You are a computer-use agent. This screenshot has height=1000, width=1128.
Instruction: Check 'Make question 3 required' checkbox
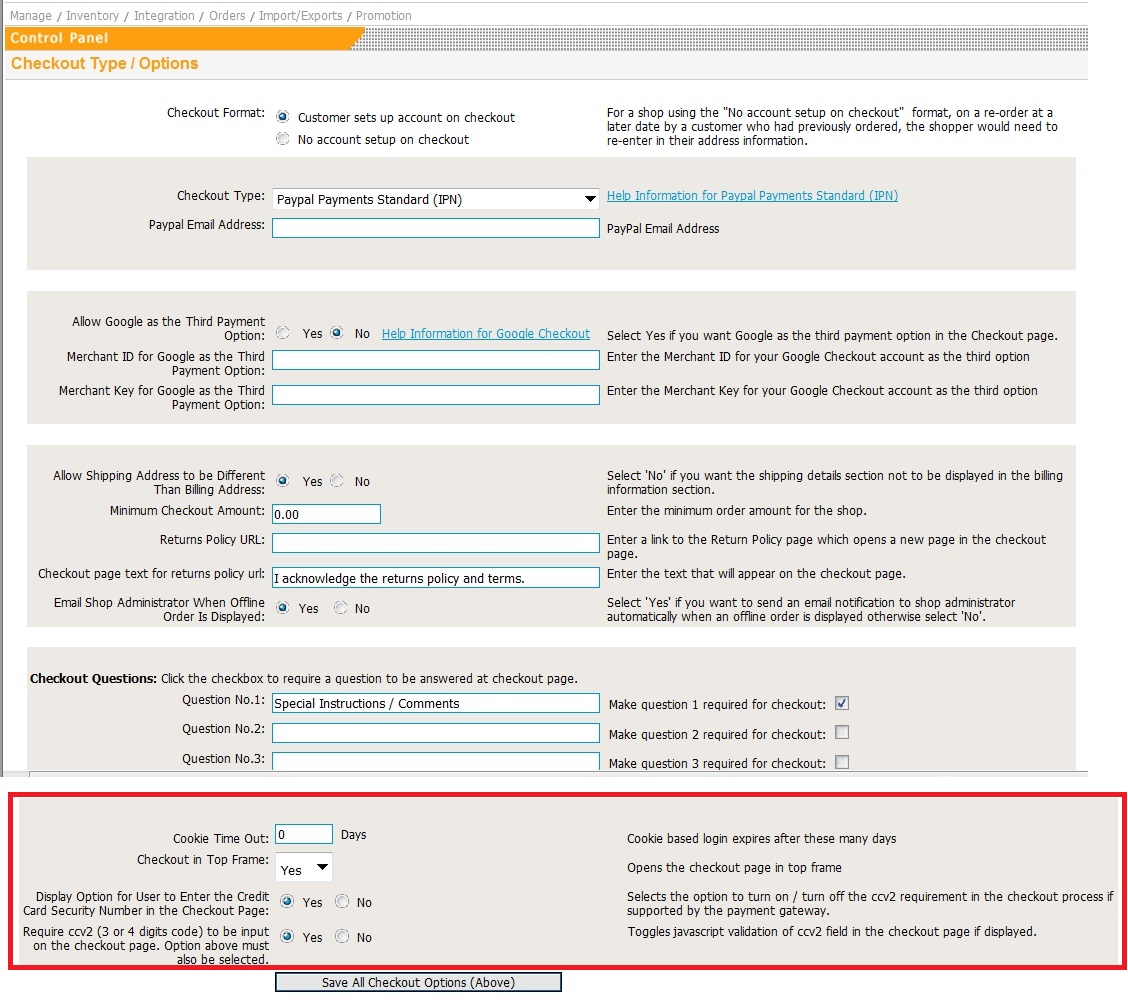coord(842,762)
